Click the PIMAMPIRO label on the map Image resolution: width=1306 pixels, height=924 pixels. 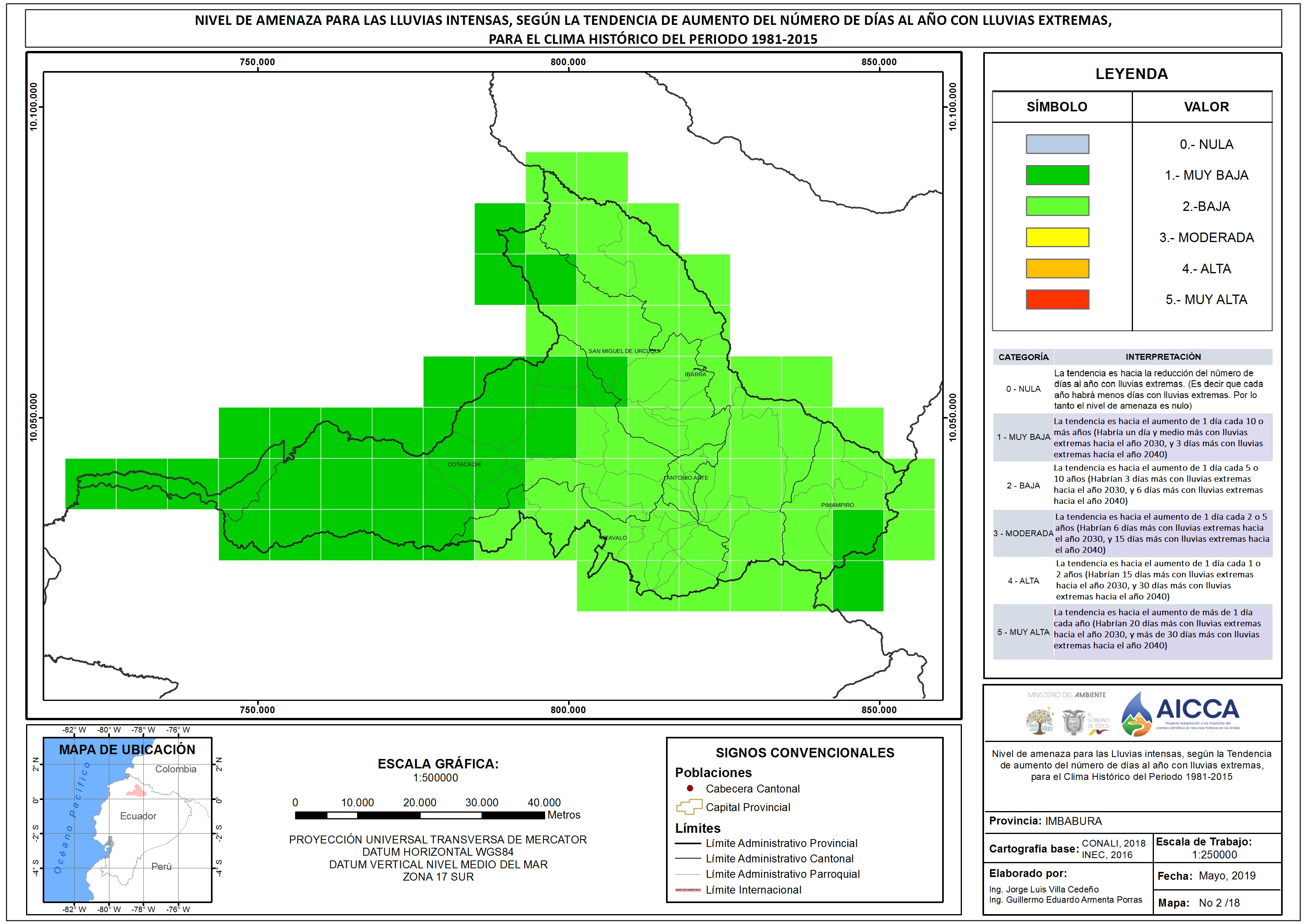click(837, 505)
